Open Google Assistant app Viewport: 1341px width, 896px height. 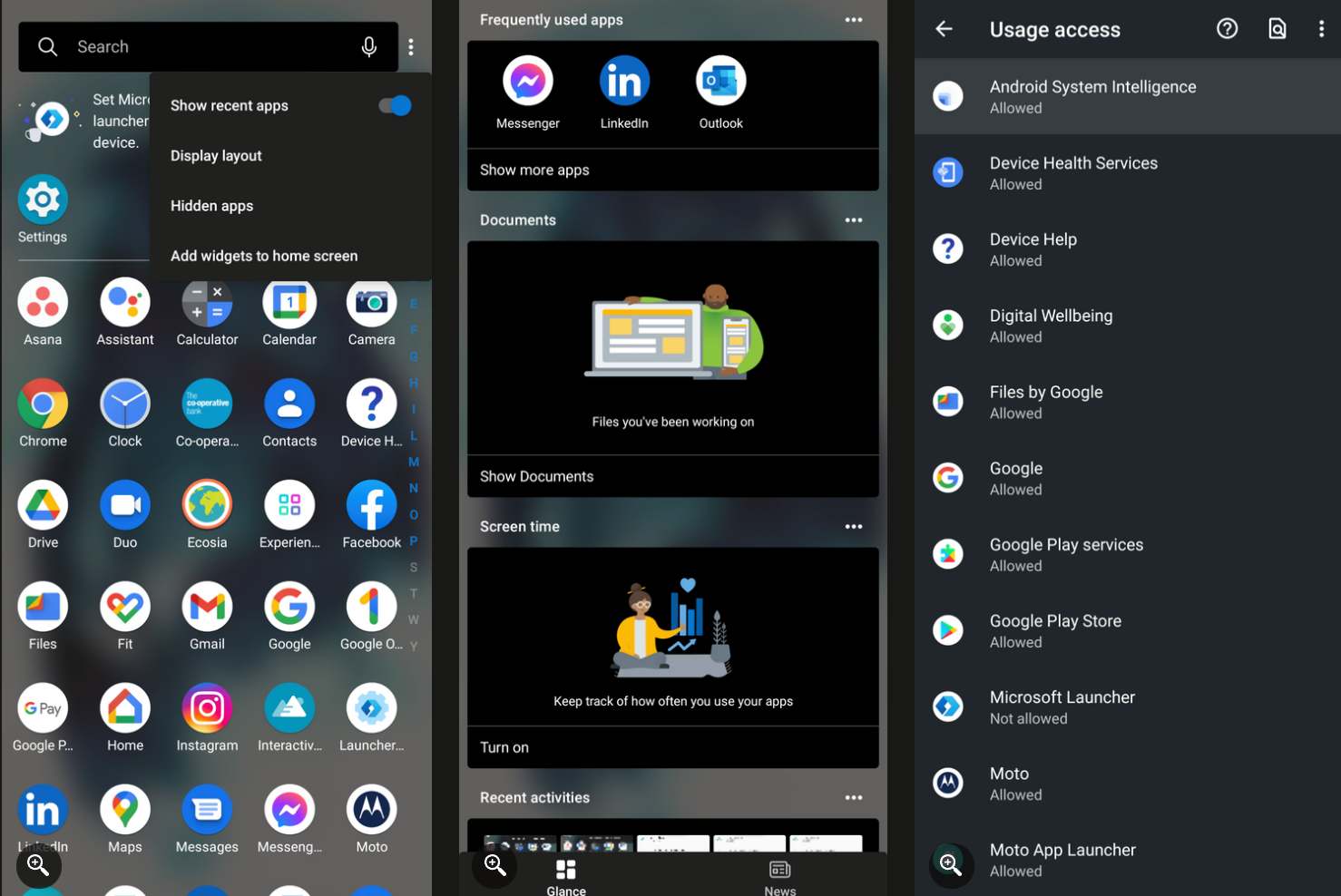coord(125,312)
